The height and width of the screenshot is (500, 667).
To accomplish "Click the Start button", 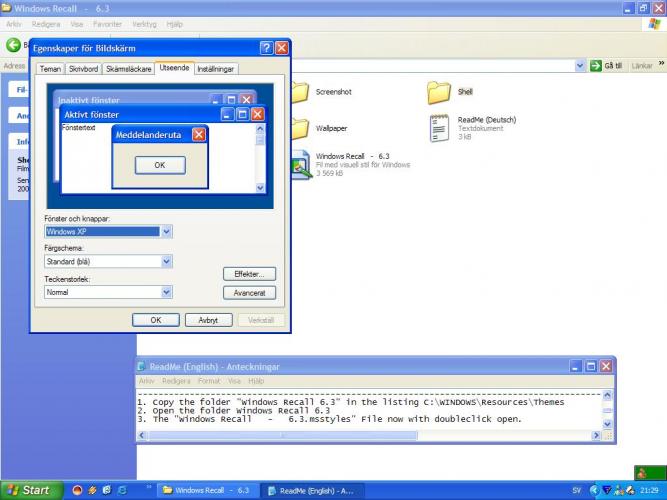I will (28, 490).
